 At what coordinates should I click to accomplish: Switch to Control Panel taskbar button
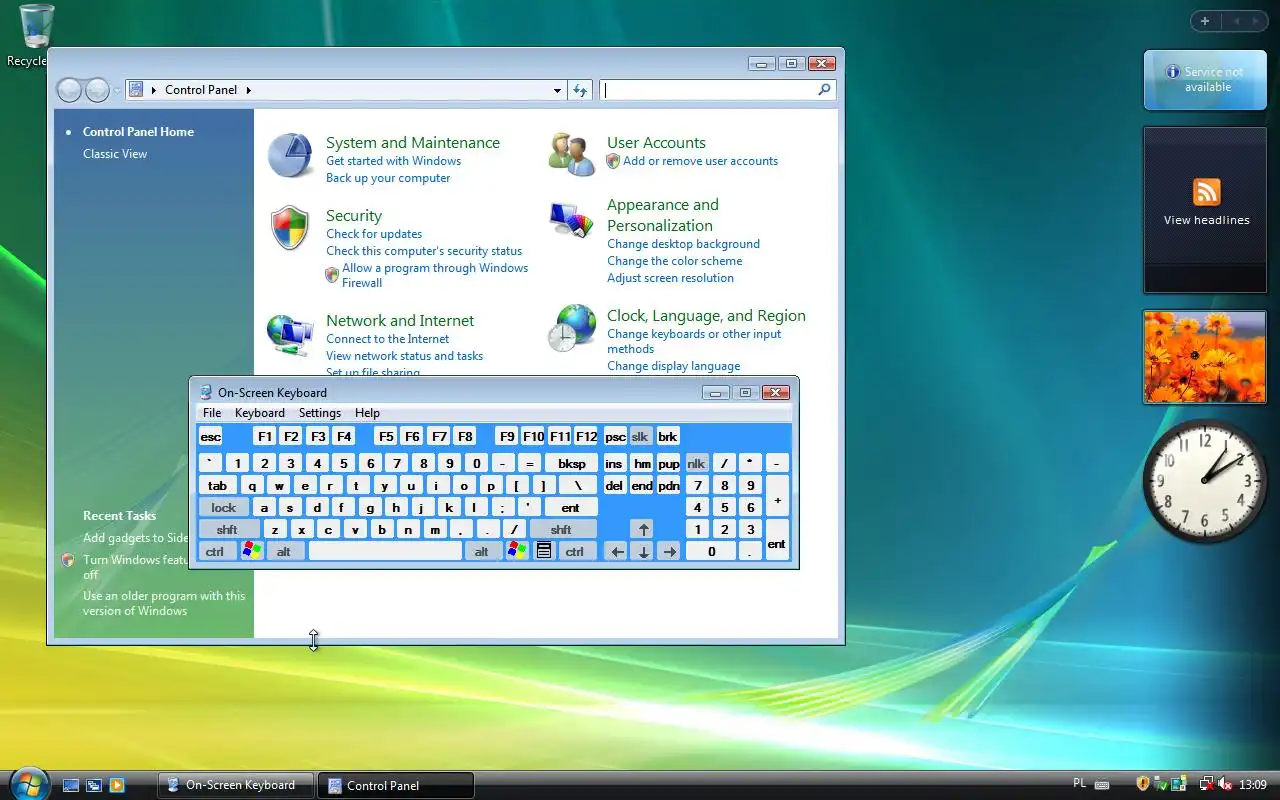[395, 785]
